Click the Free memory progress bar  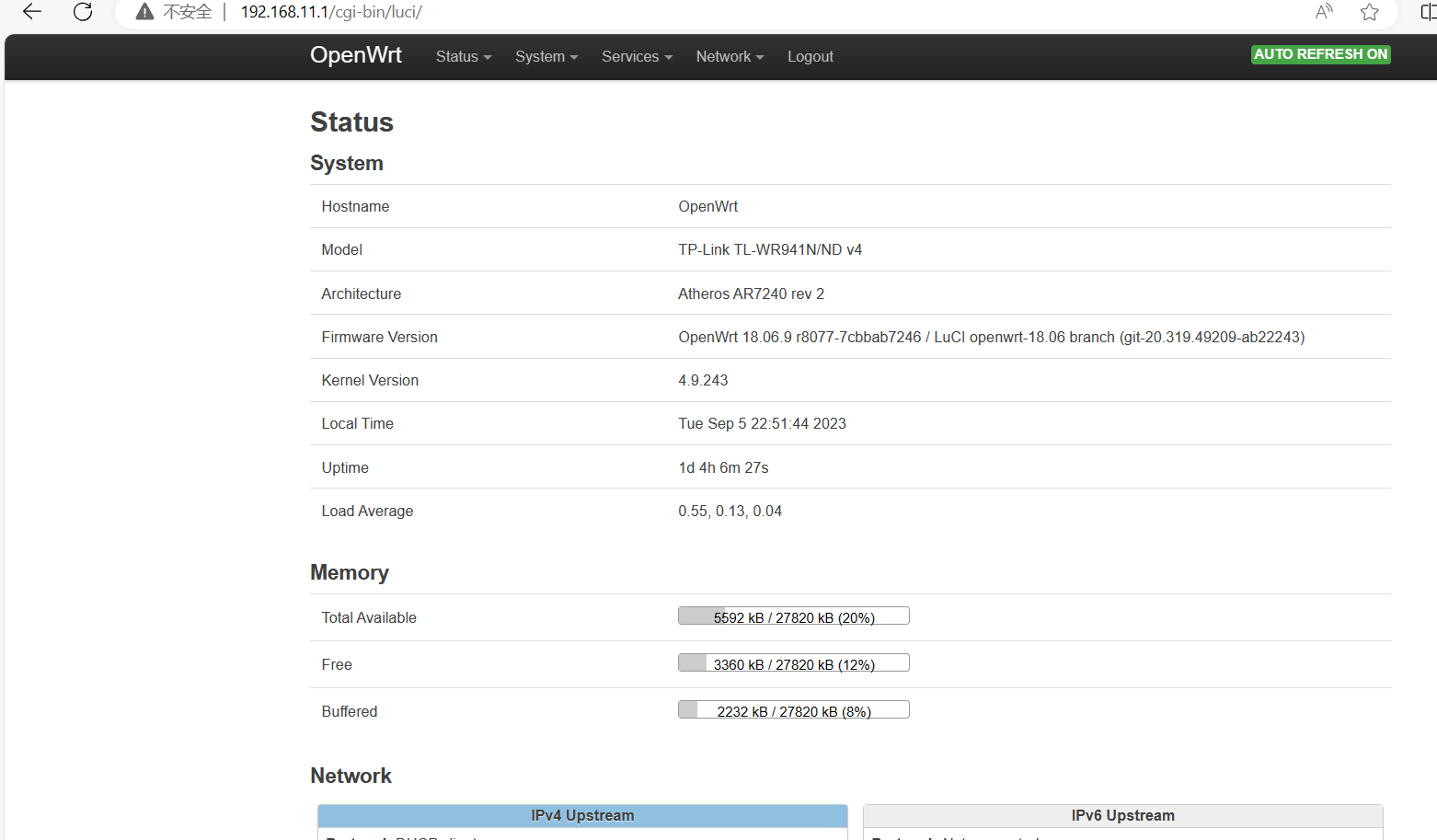tap(793, 662)
